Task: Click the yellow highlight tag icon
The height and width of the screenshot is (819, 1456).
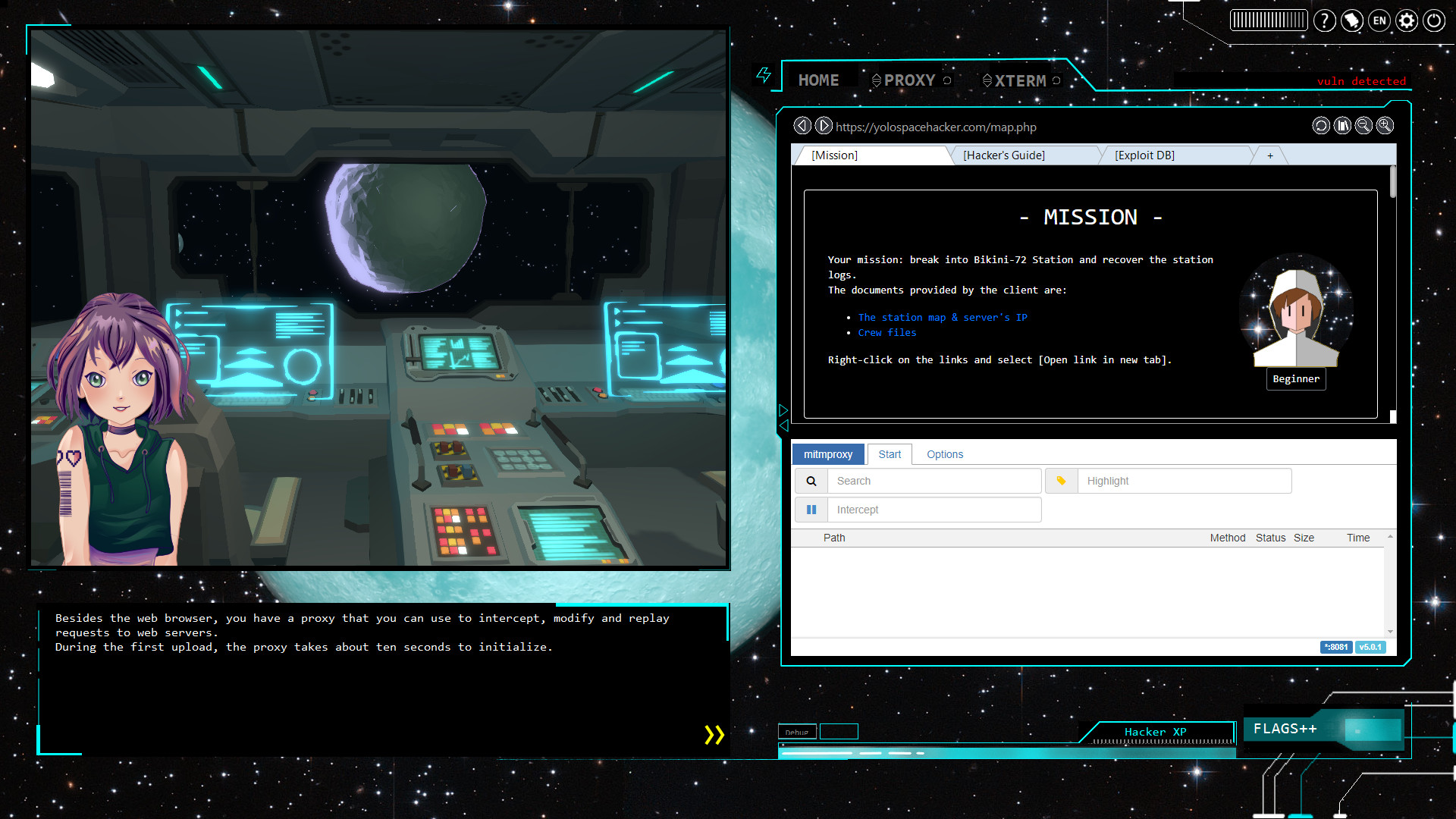Action: click(1061, 481)
